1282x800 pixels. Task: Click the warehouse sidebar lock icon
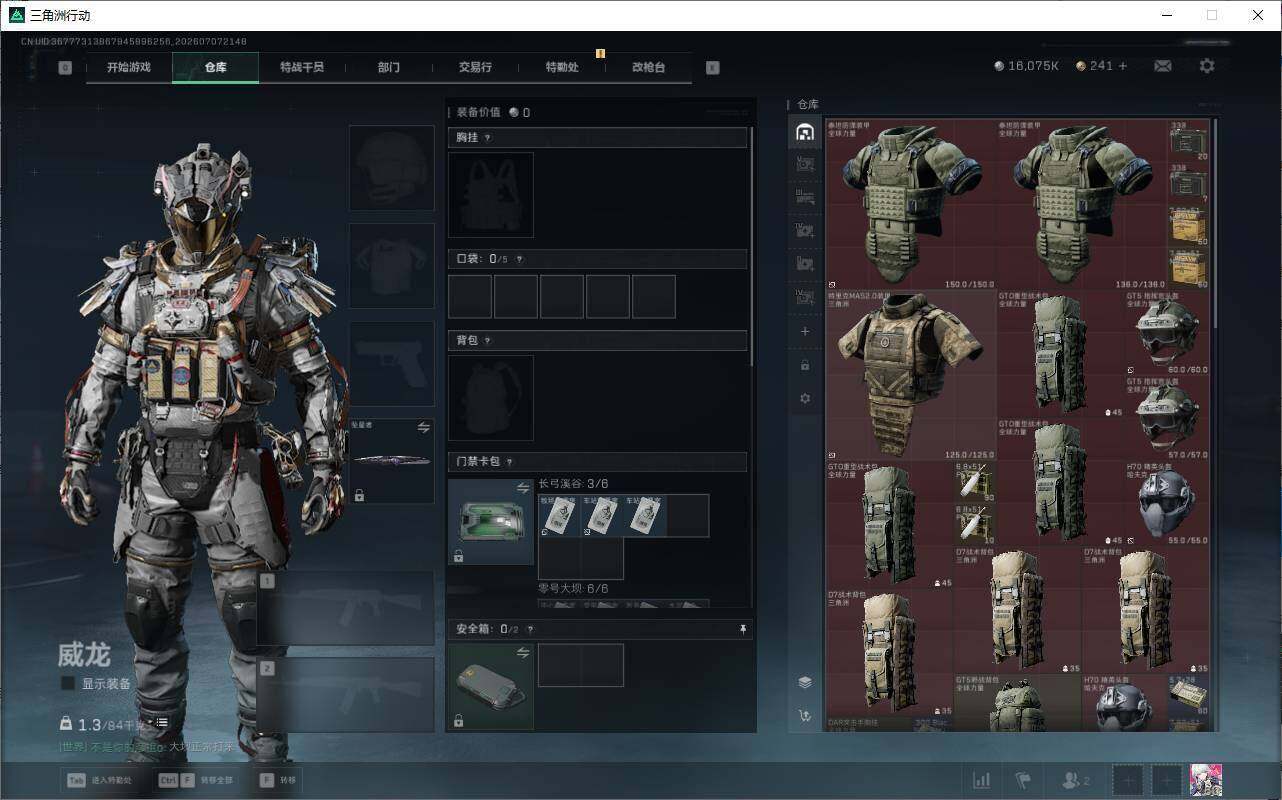pos(805,365)
